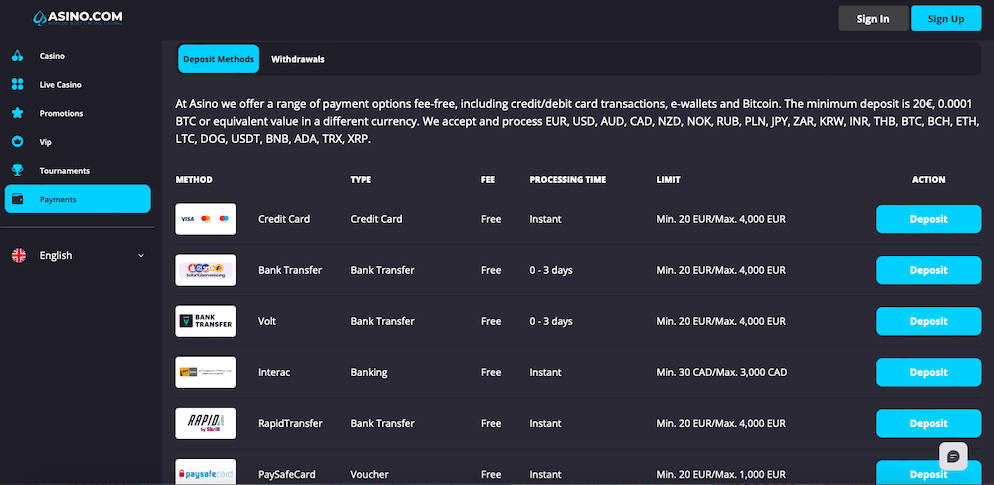994x485 pixels.
Task: Click the Payments wallet icon
Action: (x=18, y=199)
